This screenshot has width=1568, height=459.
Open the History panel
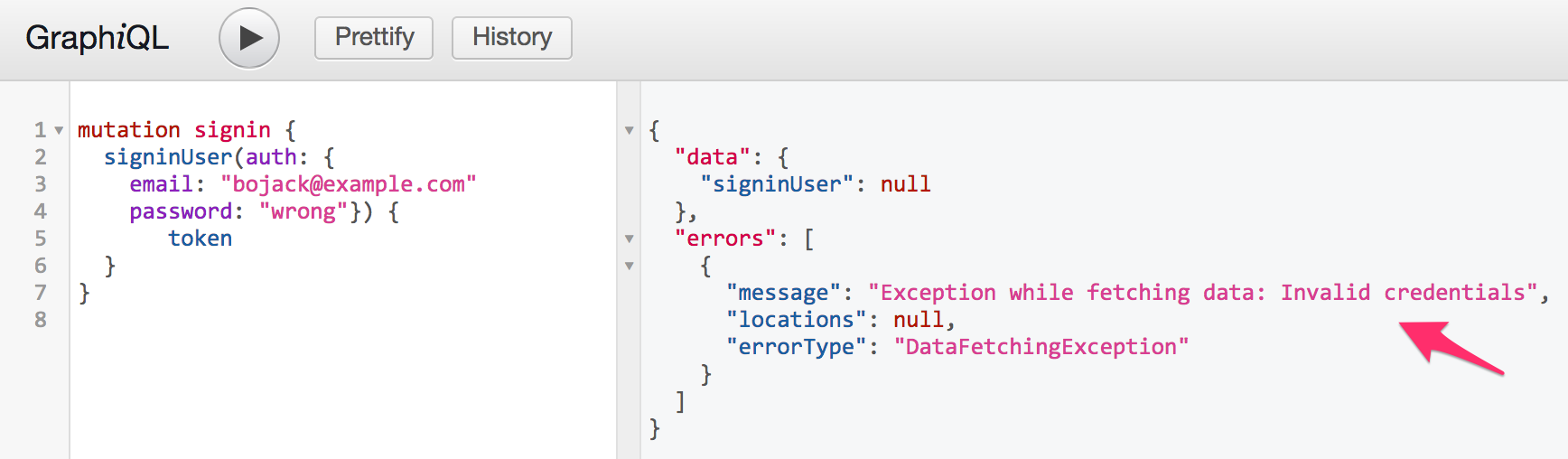click(x=512, y=38)
